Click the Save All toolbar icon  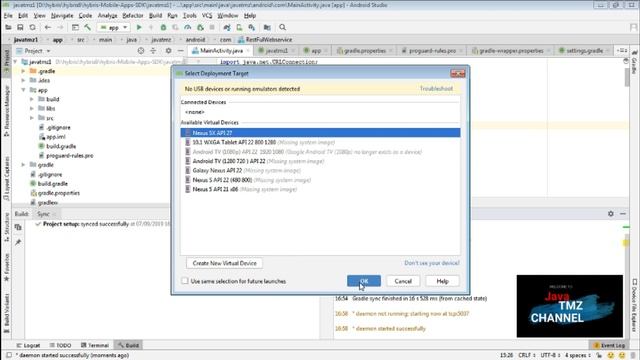click(20, 27)
